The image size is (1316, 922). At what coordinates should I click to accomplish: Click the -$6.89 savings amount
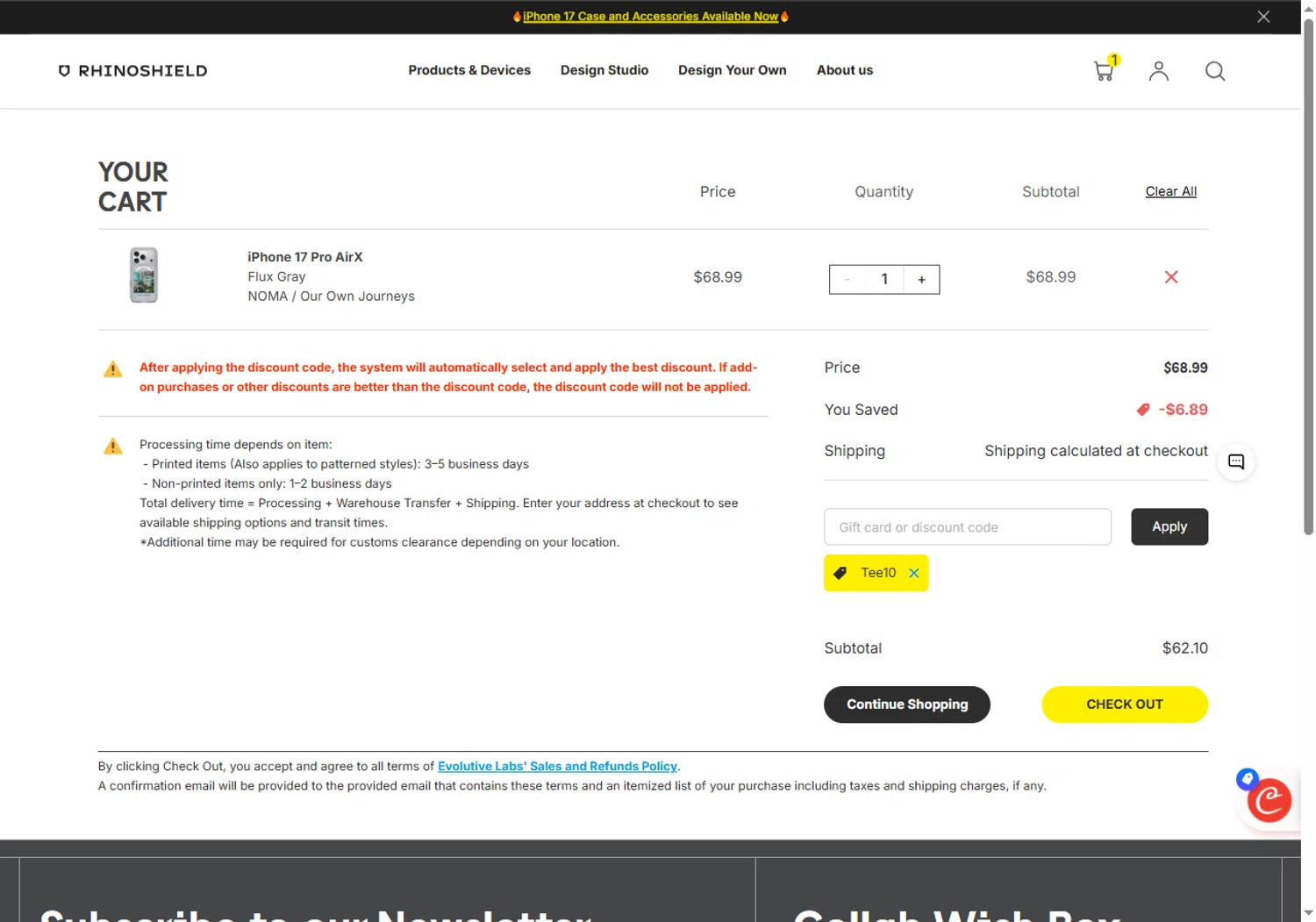(1183, 410)
